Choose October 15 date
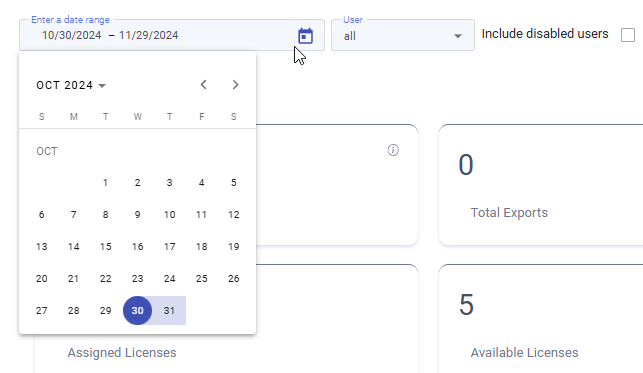This screenshot has width=643, height=373. click(x=105, y=247)
